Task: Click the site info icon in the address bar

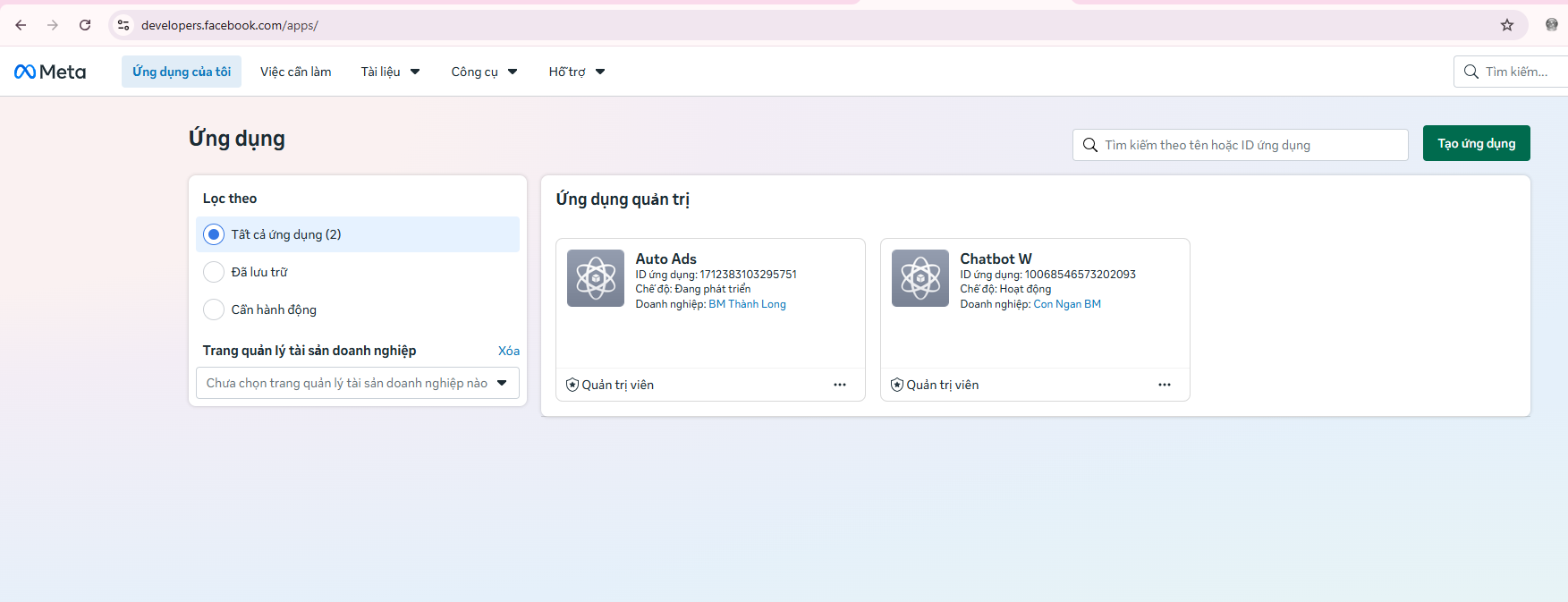Action: (123, 25)
